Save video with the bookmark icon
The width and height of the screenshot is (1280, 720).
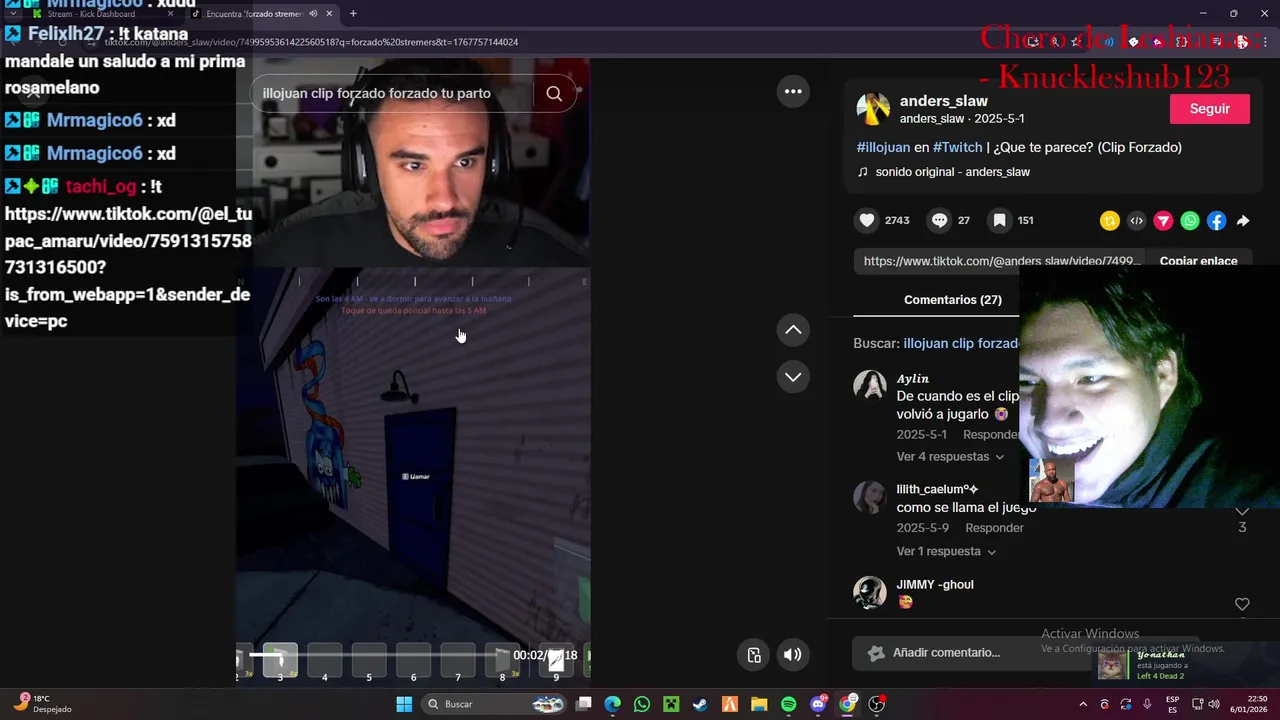tap(999, 220)
